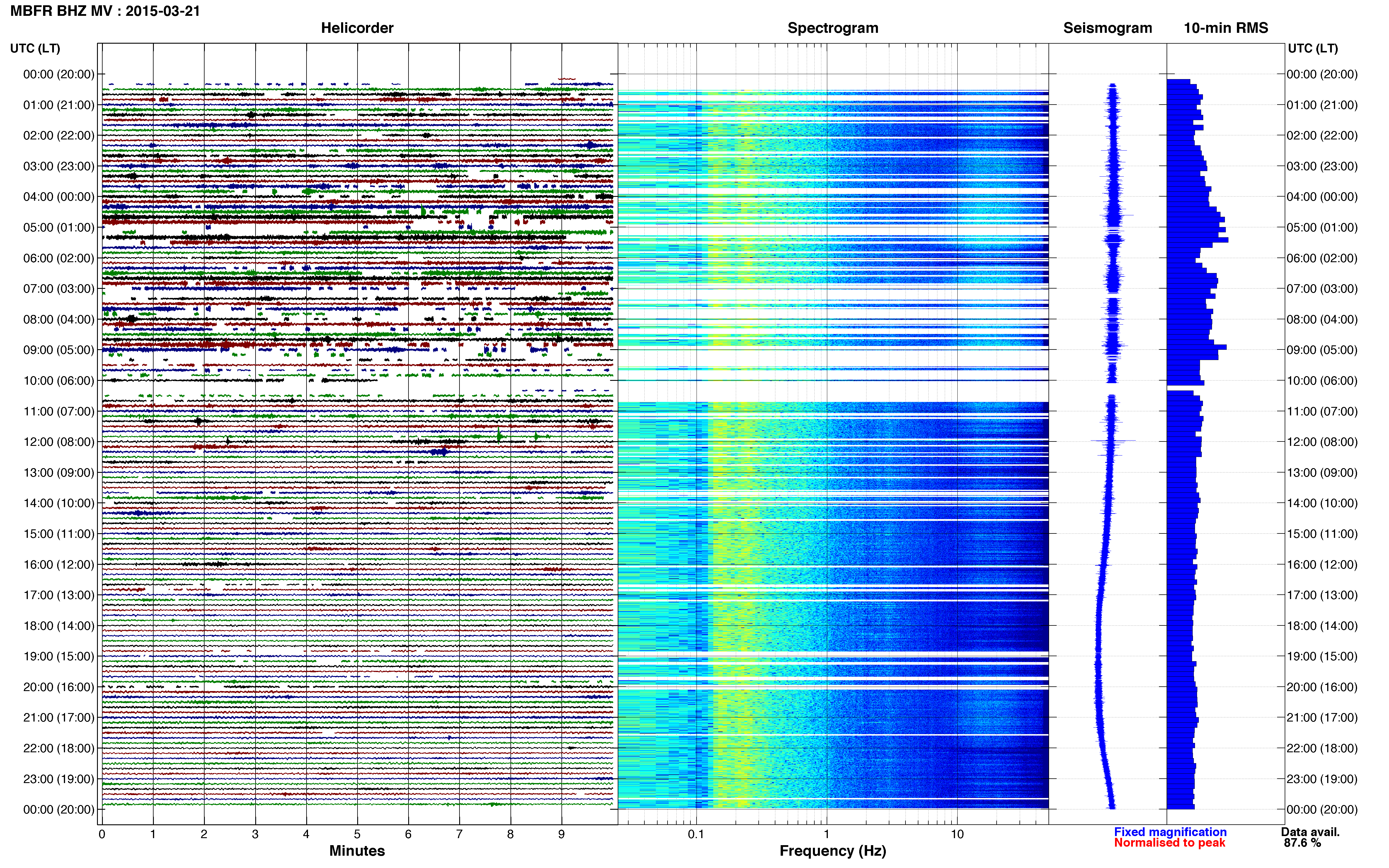Click left time label 04:00 (00:00)
Image resolution: width=1389 pixels, height=868 pixels.
[x=59, y=197]
